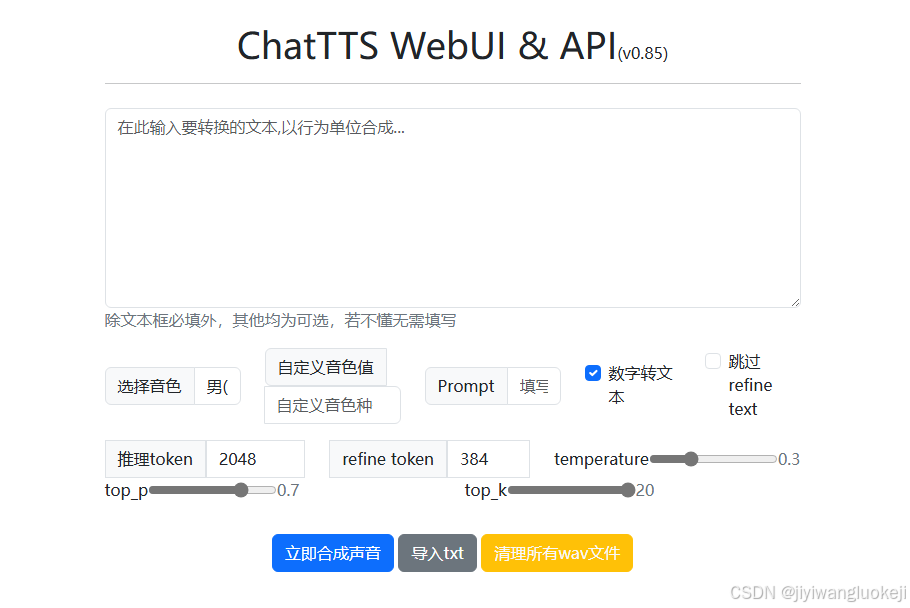The width and height of the screenshot is (910, 608).
Task: Click the main text input area
Action: [x=453, y=208]
